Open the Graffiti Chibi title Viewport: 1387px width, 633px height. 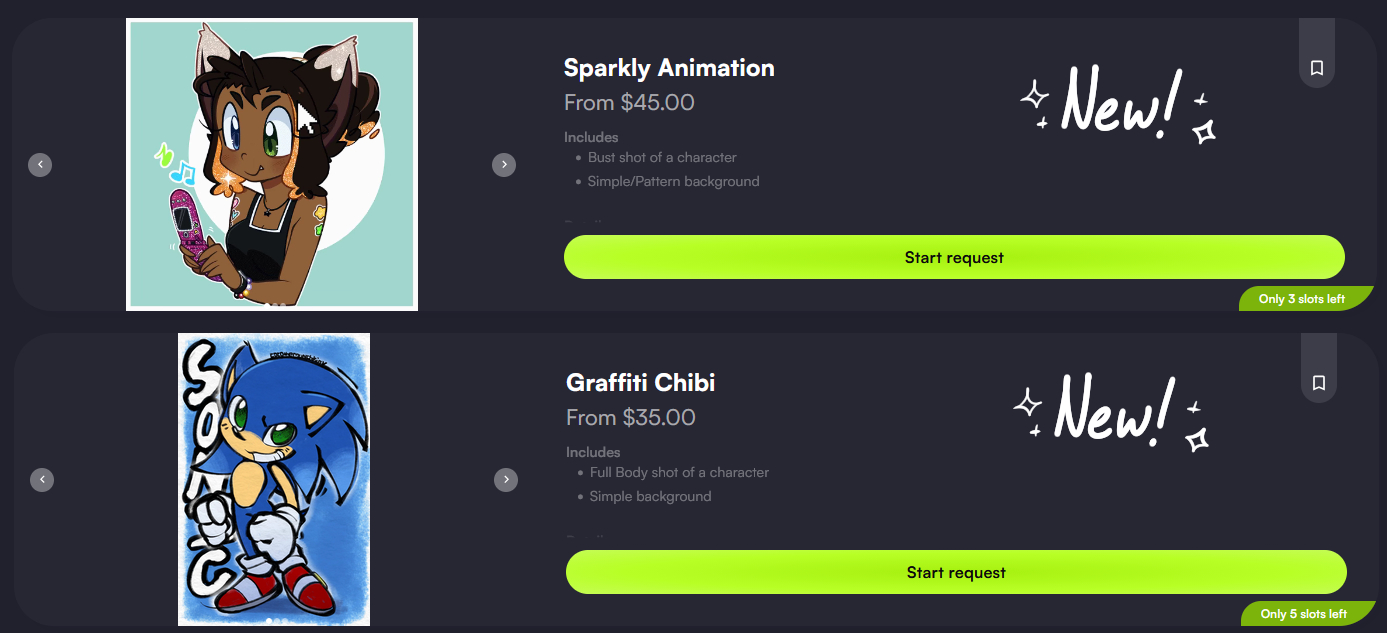coord(640,383)
